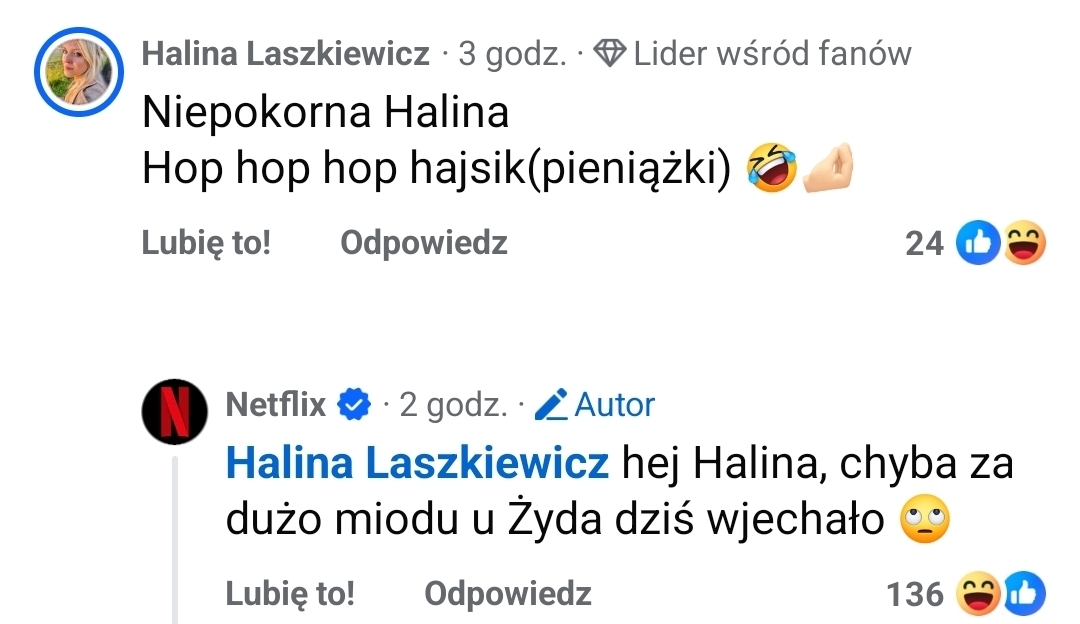Click the blue thumbs-up reaction on Netflix's reply
Viewport: 1080px width, 624px height.
click(x=1024, y=594)
